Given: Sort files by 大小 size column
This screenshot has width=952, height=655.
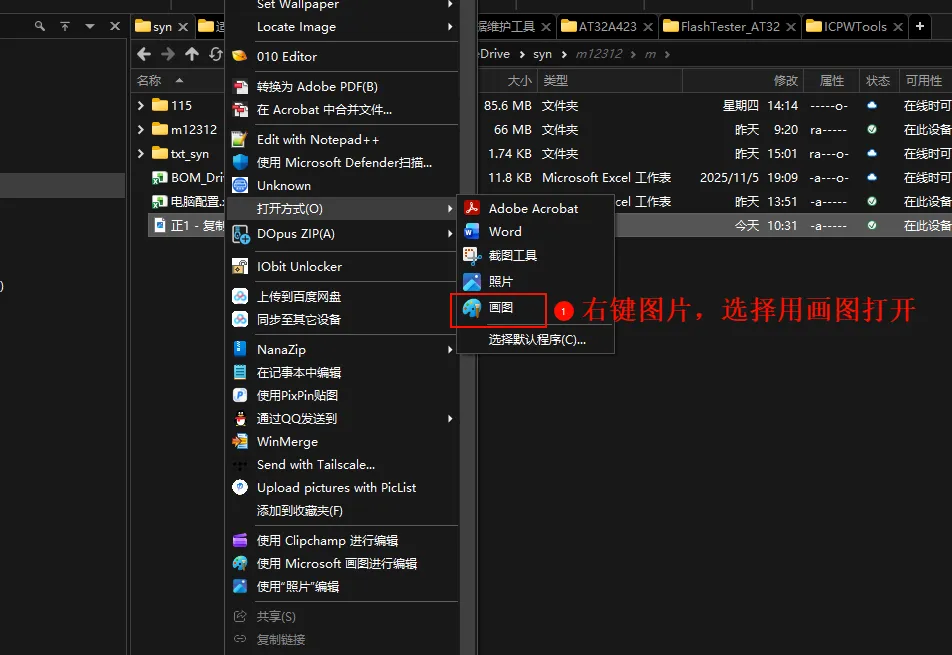Looking at the screenshot, I should [x=519, y=80].
